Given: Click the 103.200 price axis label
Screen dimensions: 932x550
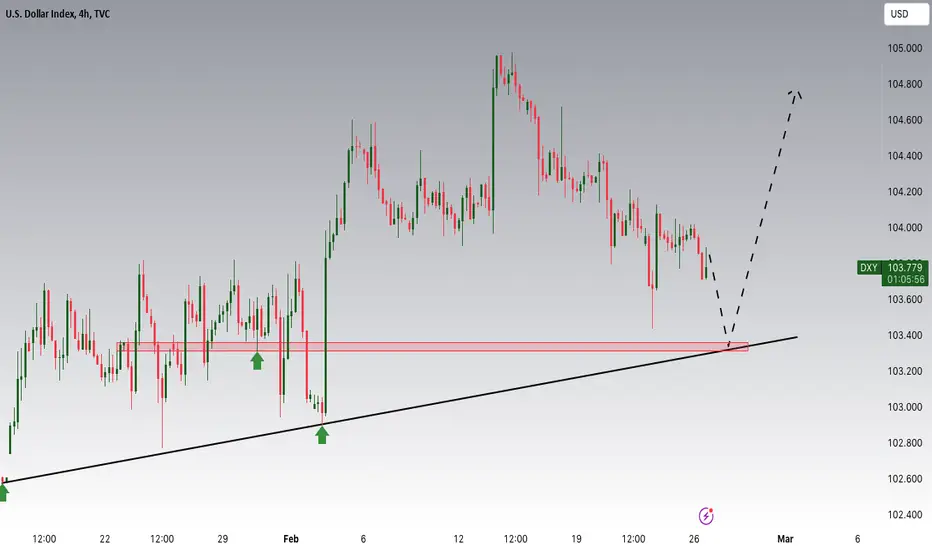Looking at the screenshot, I should (905, 371).
